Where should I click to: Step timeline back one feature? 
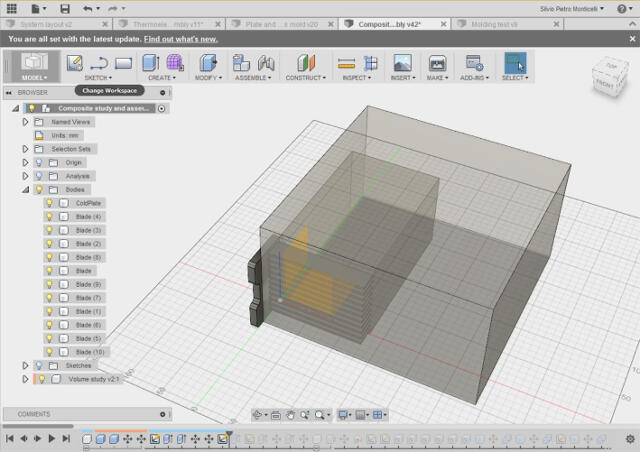(x=24, y=439)
